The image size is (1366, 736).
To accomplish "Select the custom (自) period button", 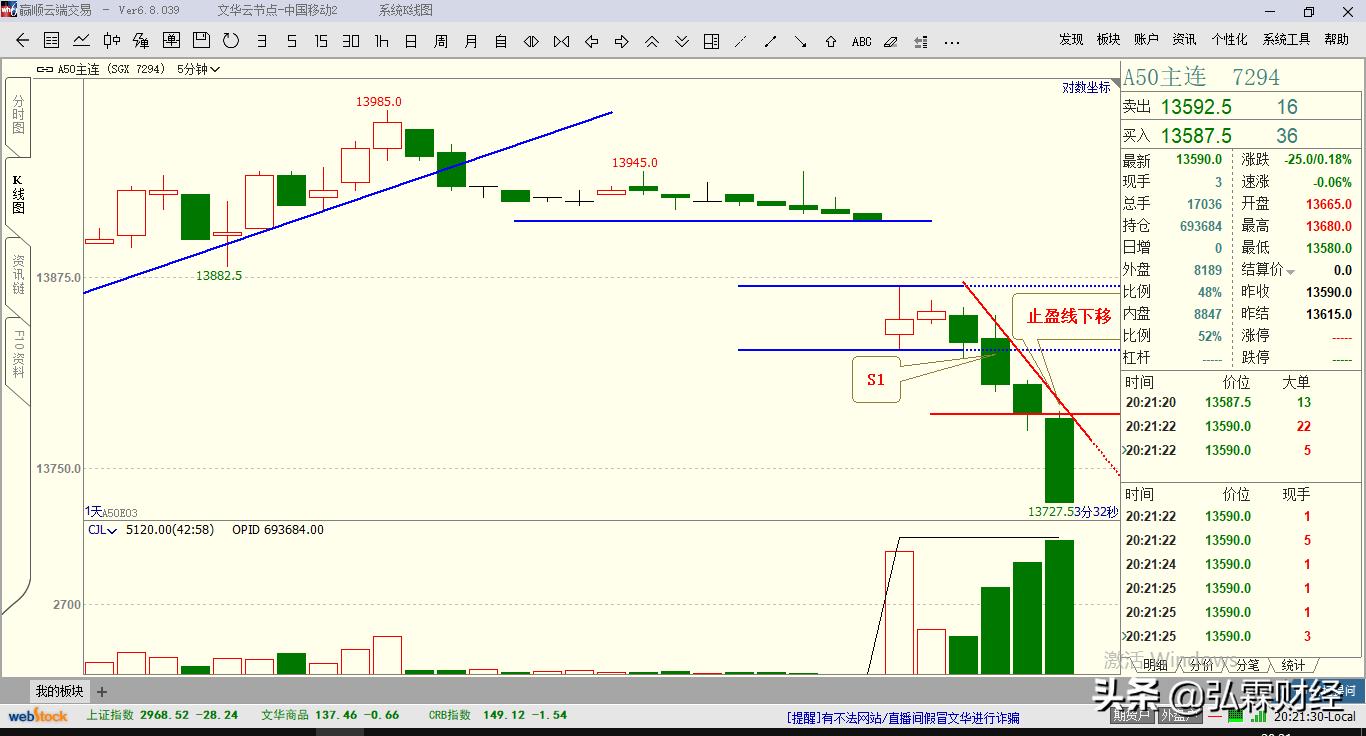I will coord(501,41).
